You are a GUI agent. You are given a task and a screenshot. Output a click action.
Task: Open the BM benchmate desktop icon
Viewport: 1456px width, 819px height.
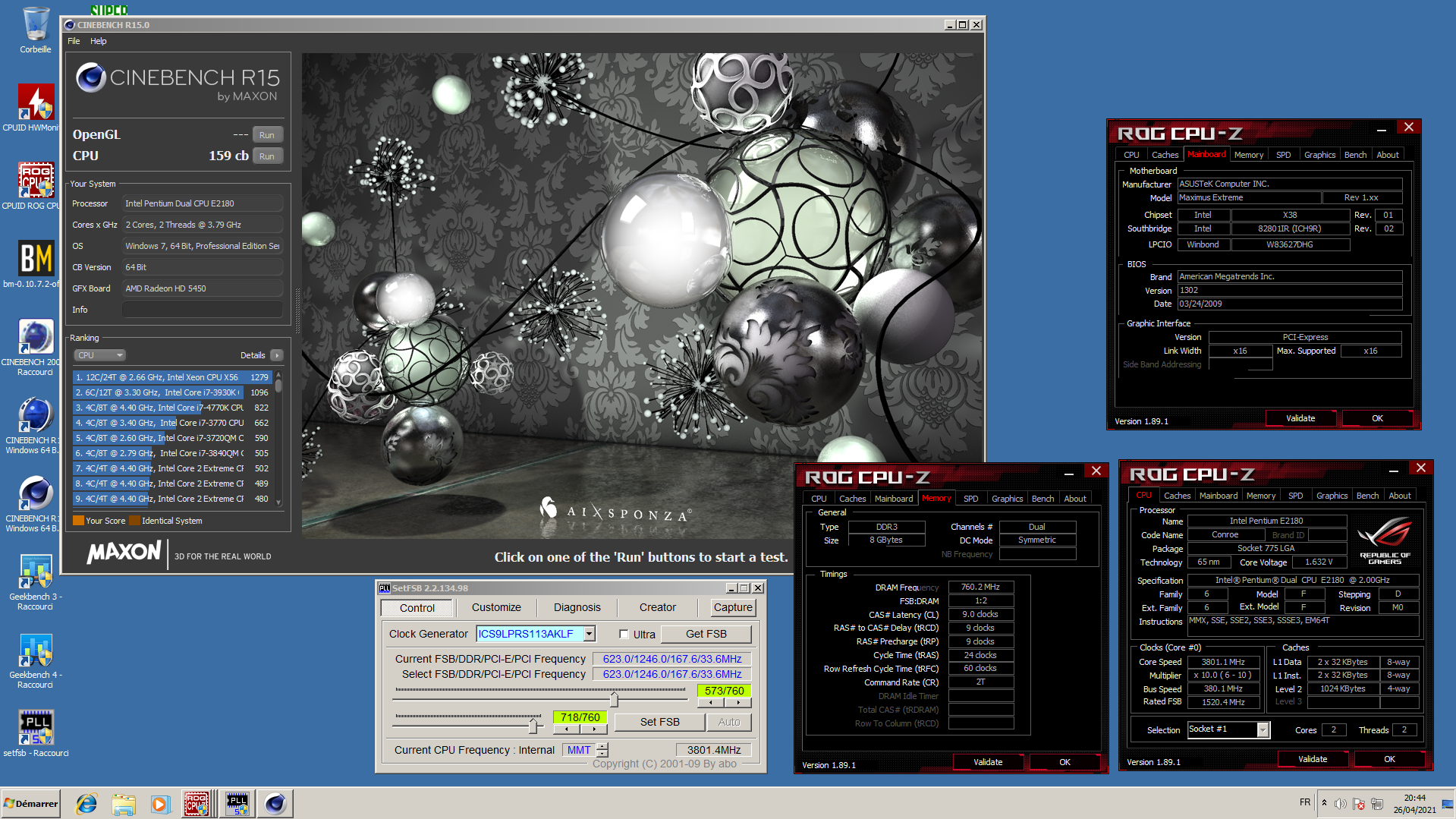pos(36,264)
